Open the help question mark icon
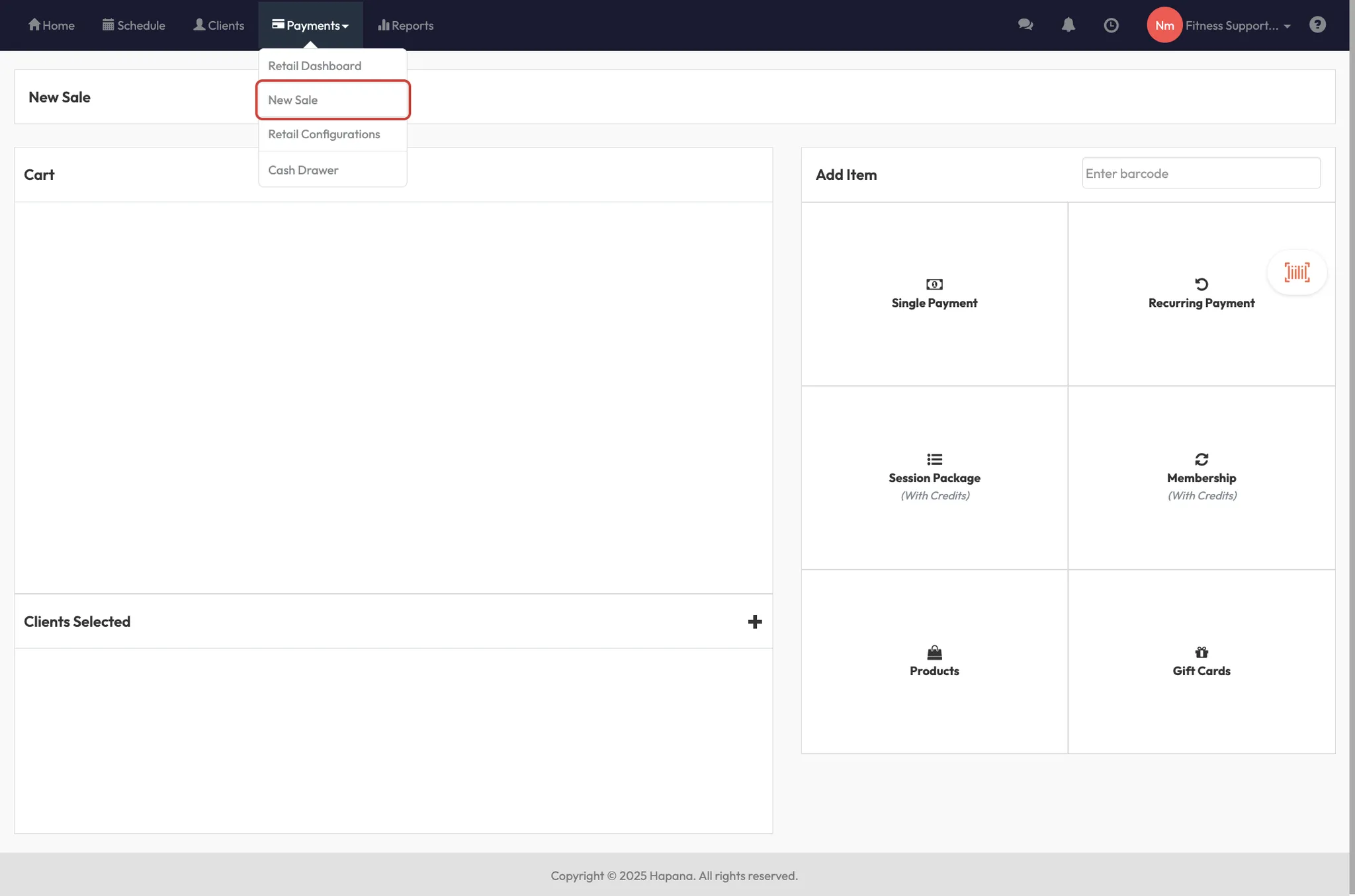This screenshot has height=896, width=1355. coord(1317,24)
